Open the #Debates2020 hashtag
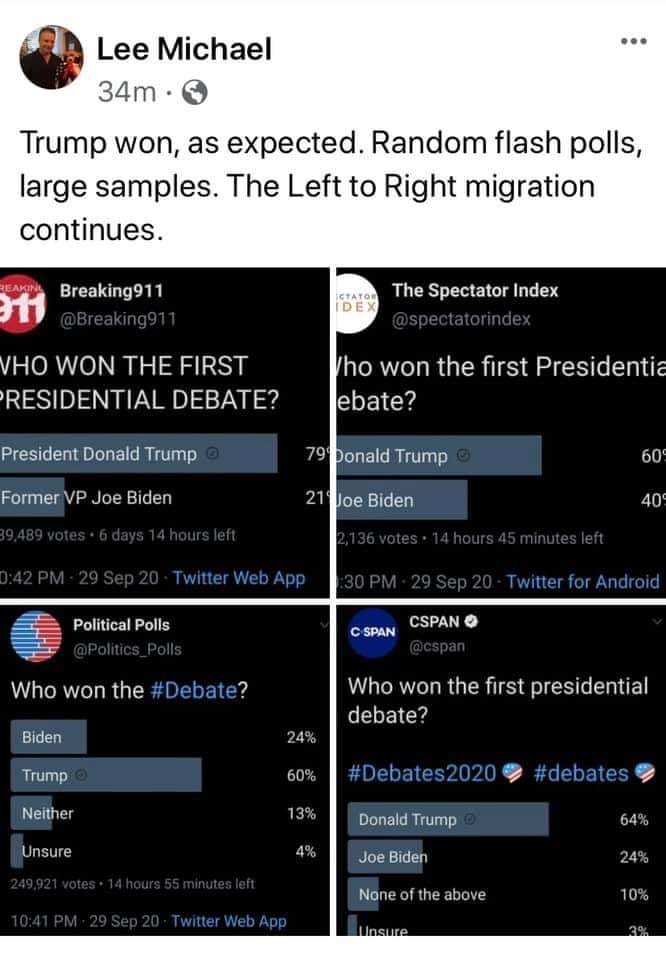The image size is (666, 960). click(422, 773)
